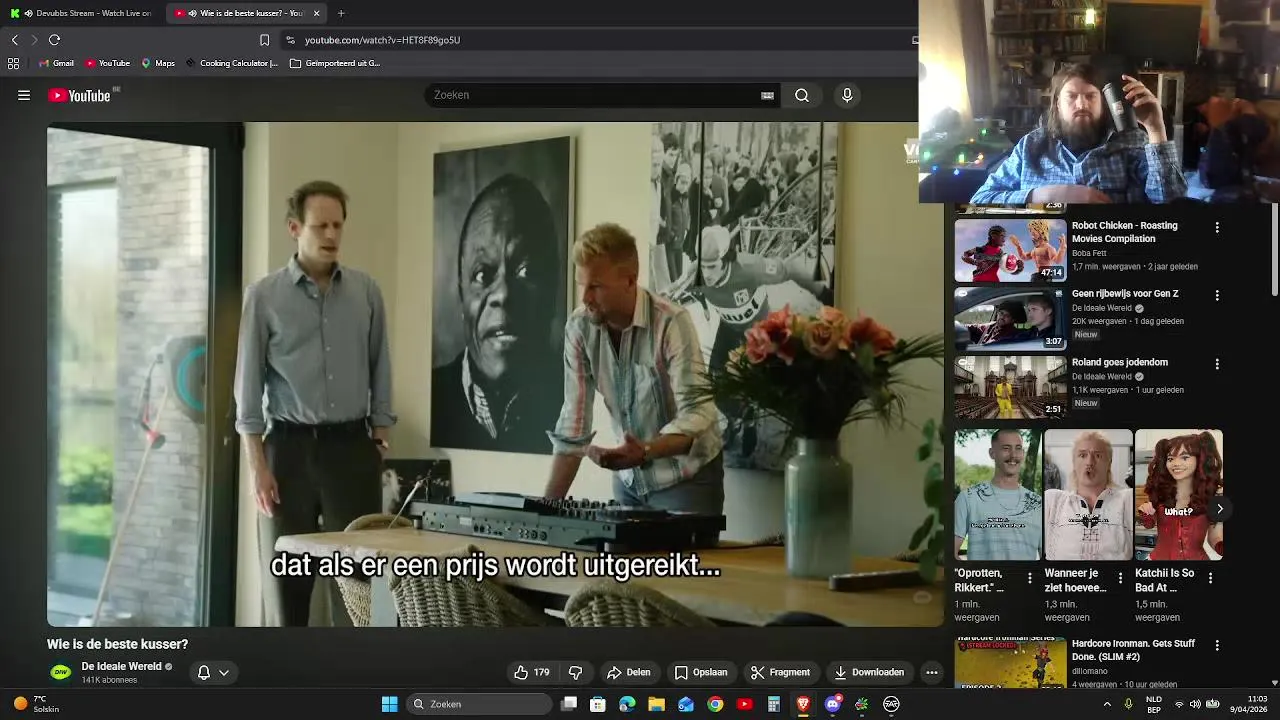Image resolution: width=1280 pixels, height=720 pixels.
Task: Open options menu for 'Roland goes jodendom'
Action: (x=1217, y=364)
